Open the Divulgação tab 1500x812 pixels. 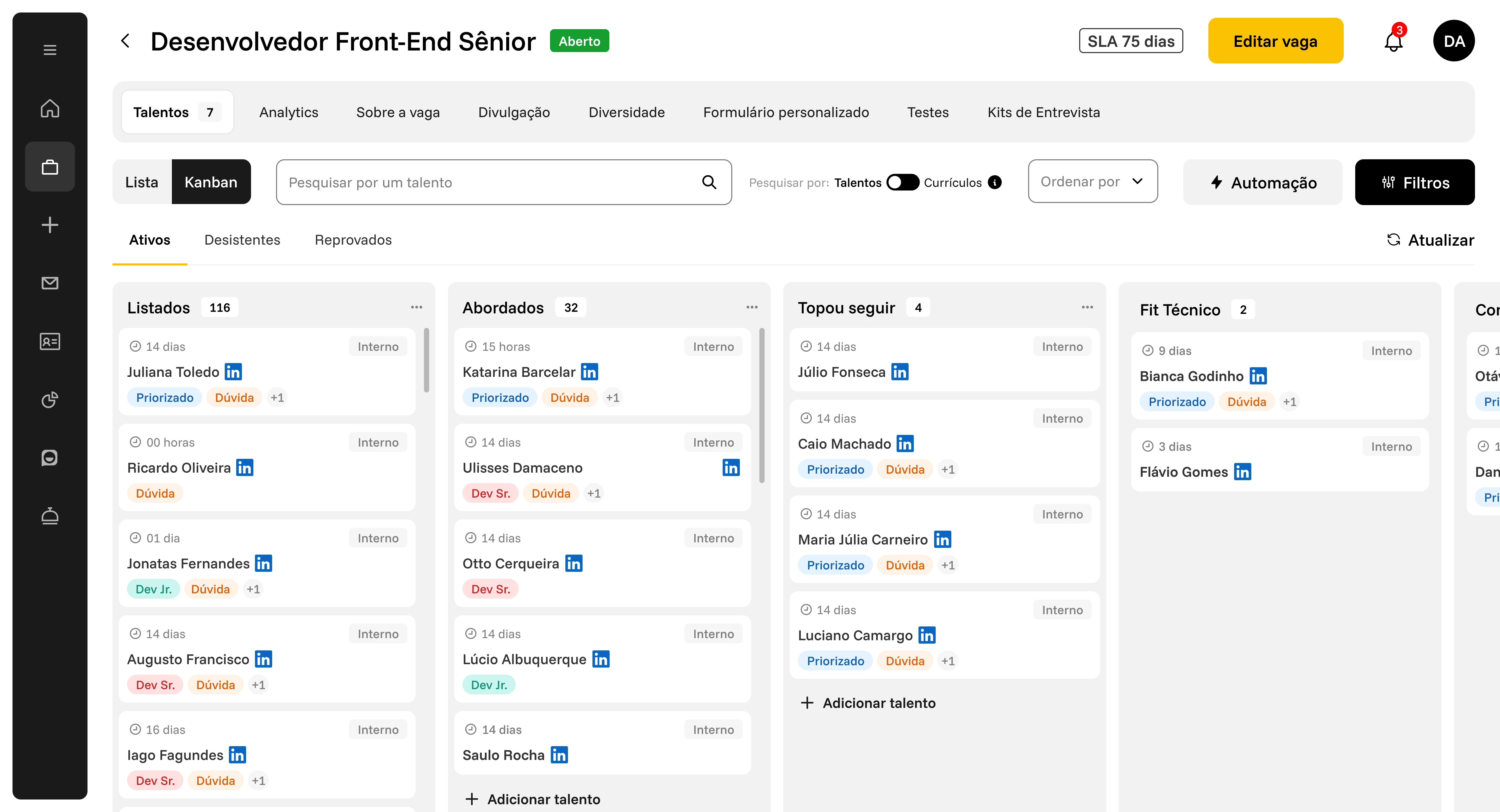point(514,112)
